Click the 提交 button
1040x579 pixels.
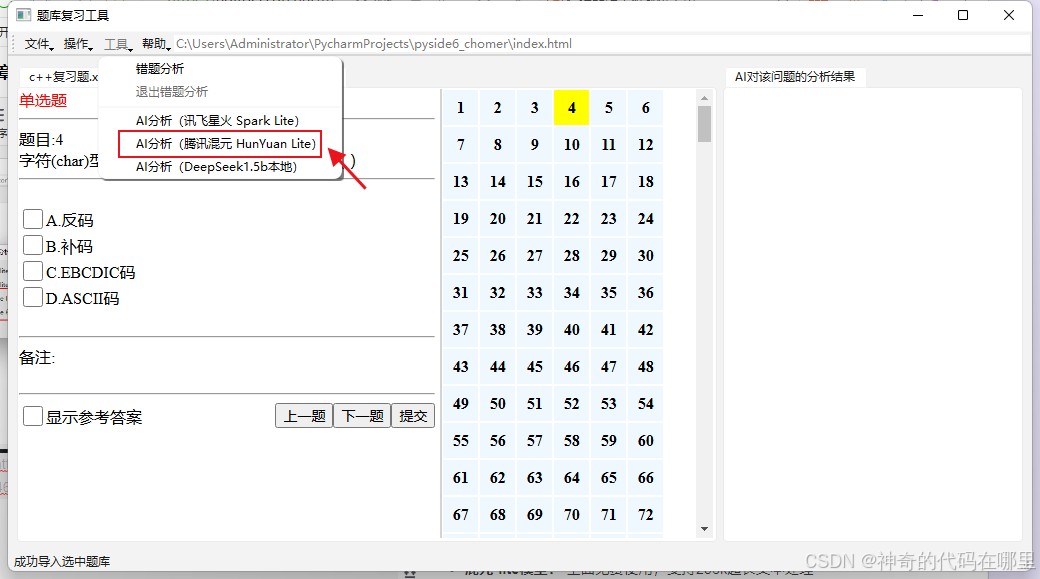[x=413, y=416]
